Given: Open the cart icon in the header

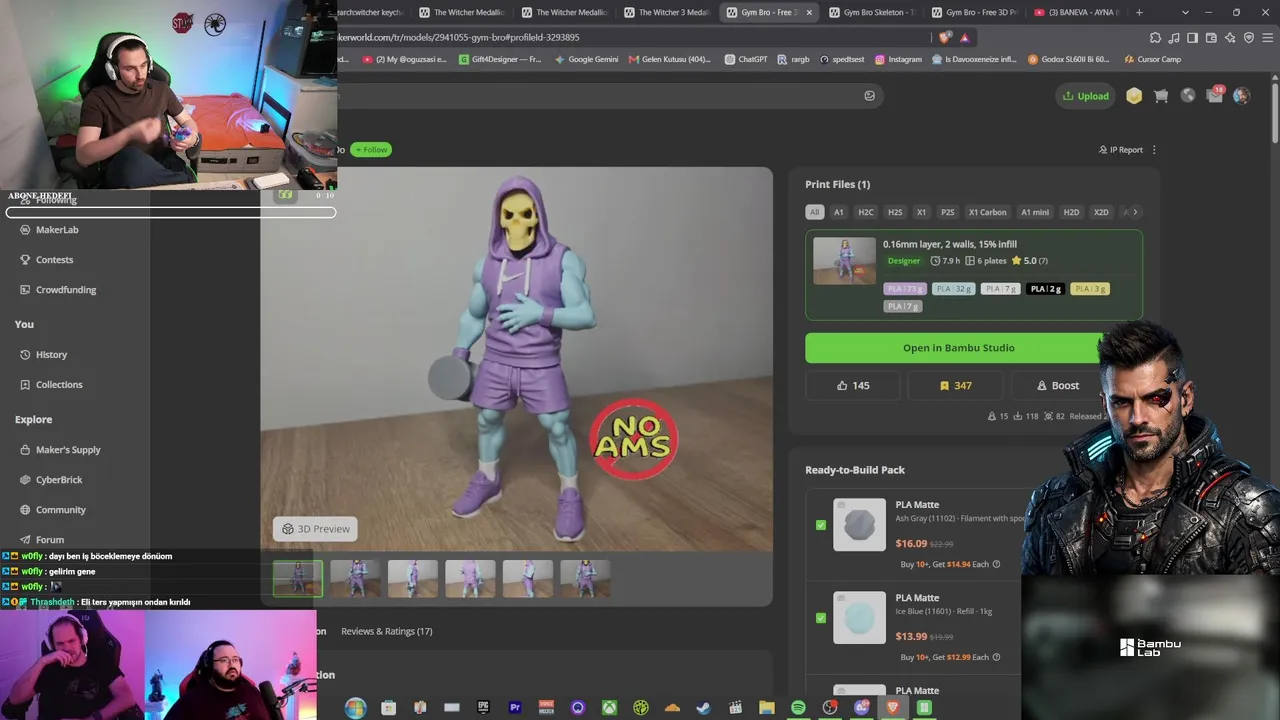Looking at the screenshot, I should (1161, 96).
